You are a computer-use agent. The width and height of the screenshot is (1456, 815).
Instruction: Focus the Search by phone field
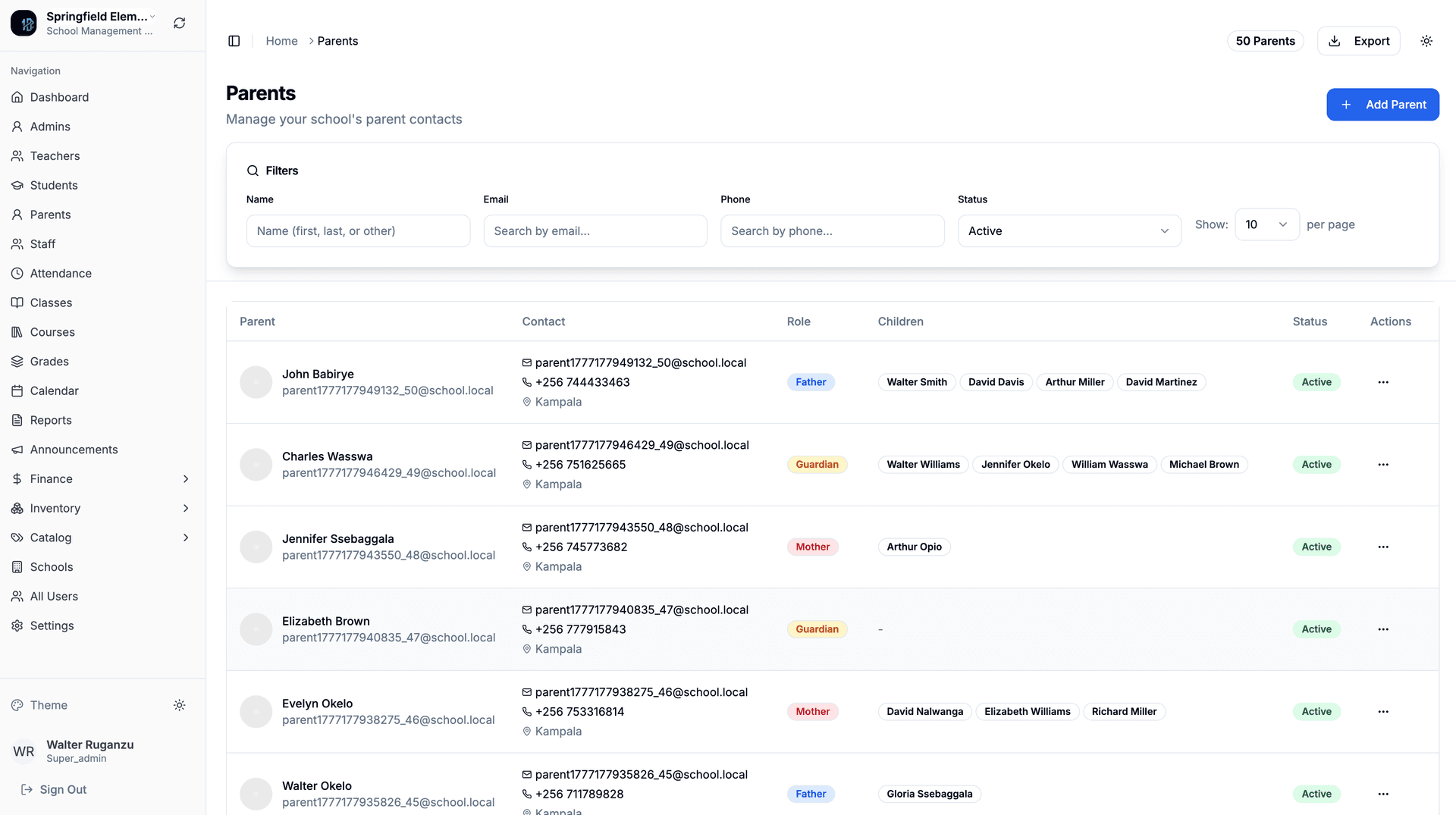[x=832, y=230]
